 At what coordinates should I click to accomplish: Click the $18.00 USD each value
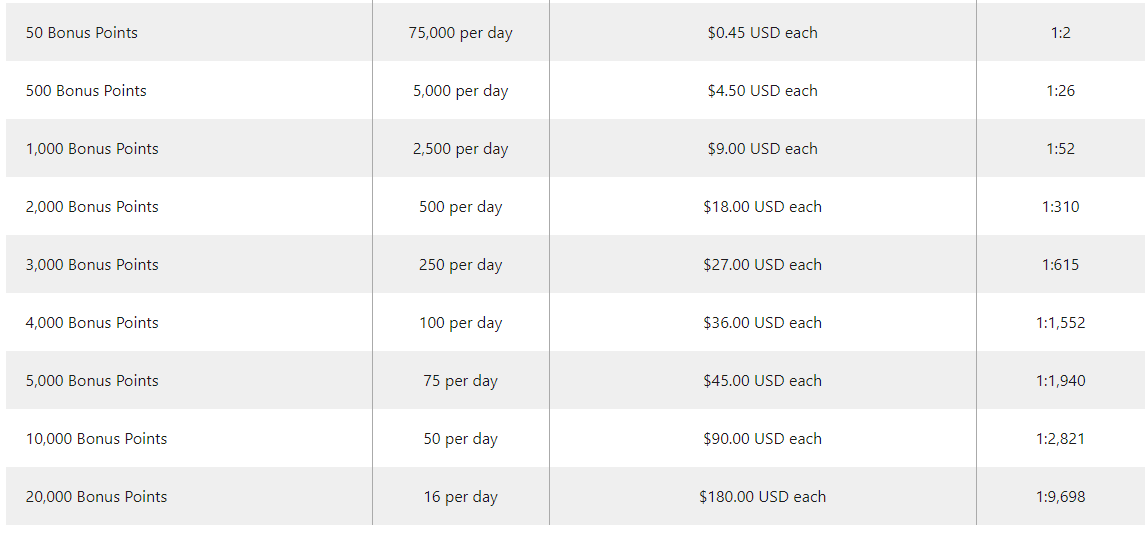[762, 207]
